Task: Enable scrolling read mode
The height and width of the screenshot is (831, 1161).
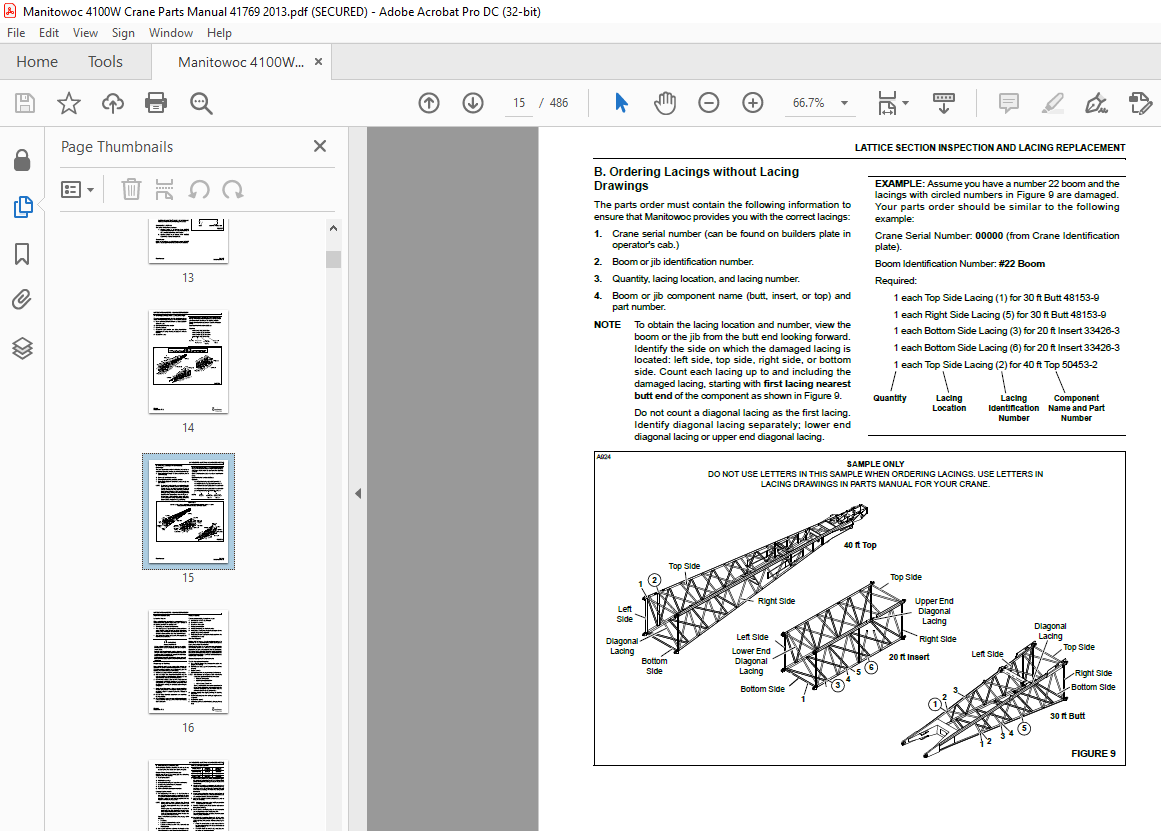Action: coord(943,103)
